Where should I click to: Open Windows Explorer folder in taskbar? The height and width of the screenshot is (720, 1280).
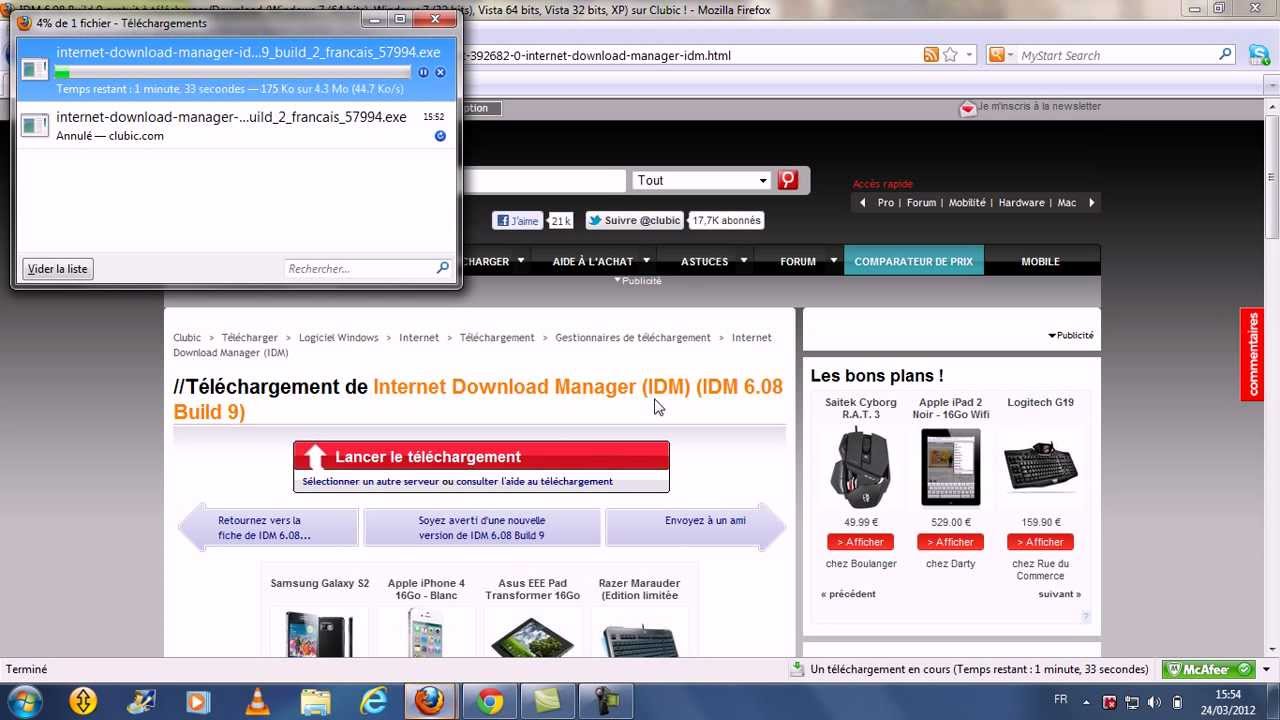point(315,701)
